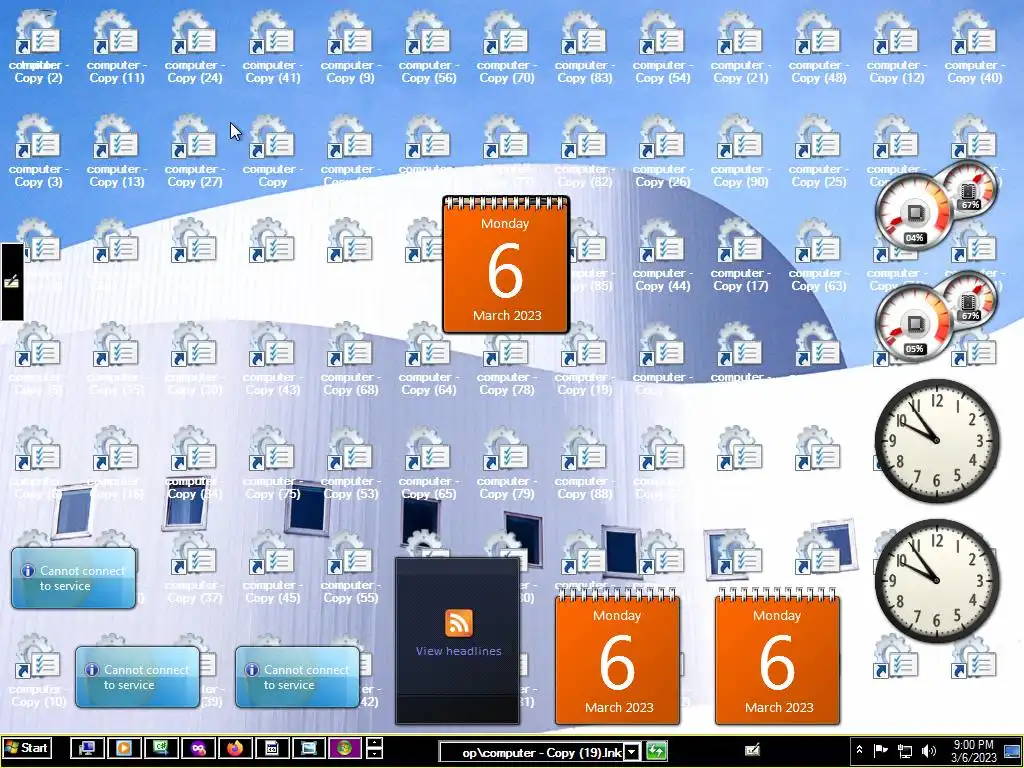1024x768 pixels.
Task: Launch the computer monitor icon in the taskbar
Action: click(x=86, y=748)
